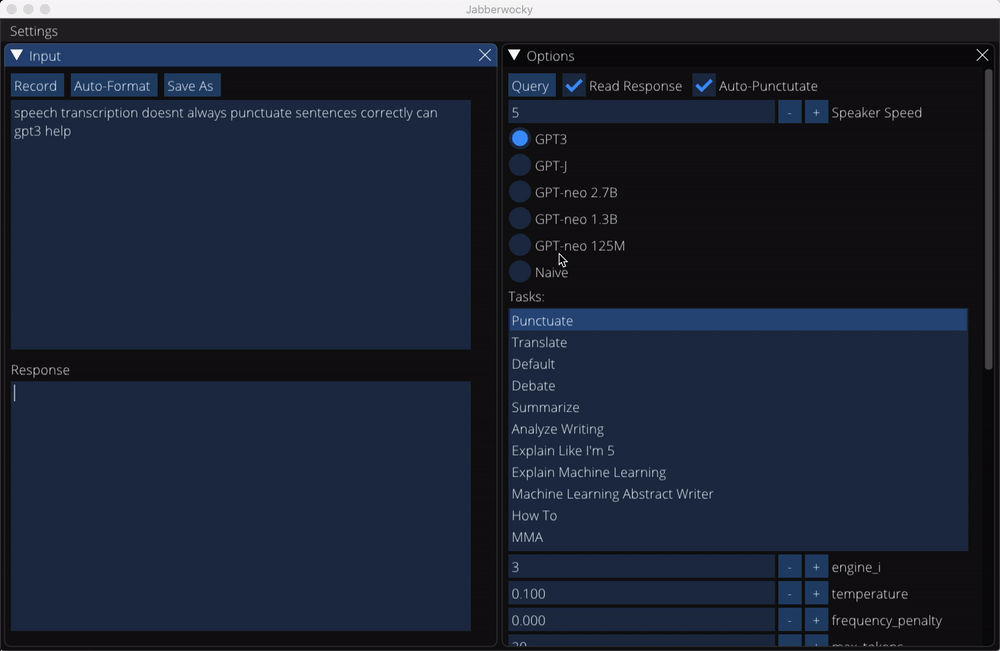This screenshot has height=651, width=1000.
Task: Click the Auto-Format button
Action: 112,85
